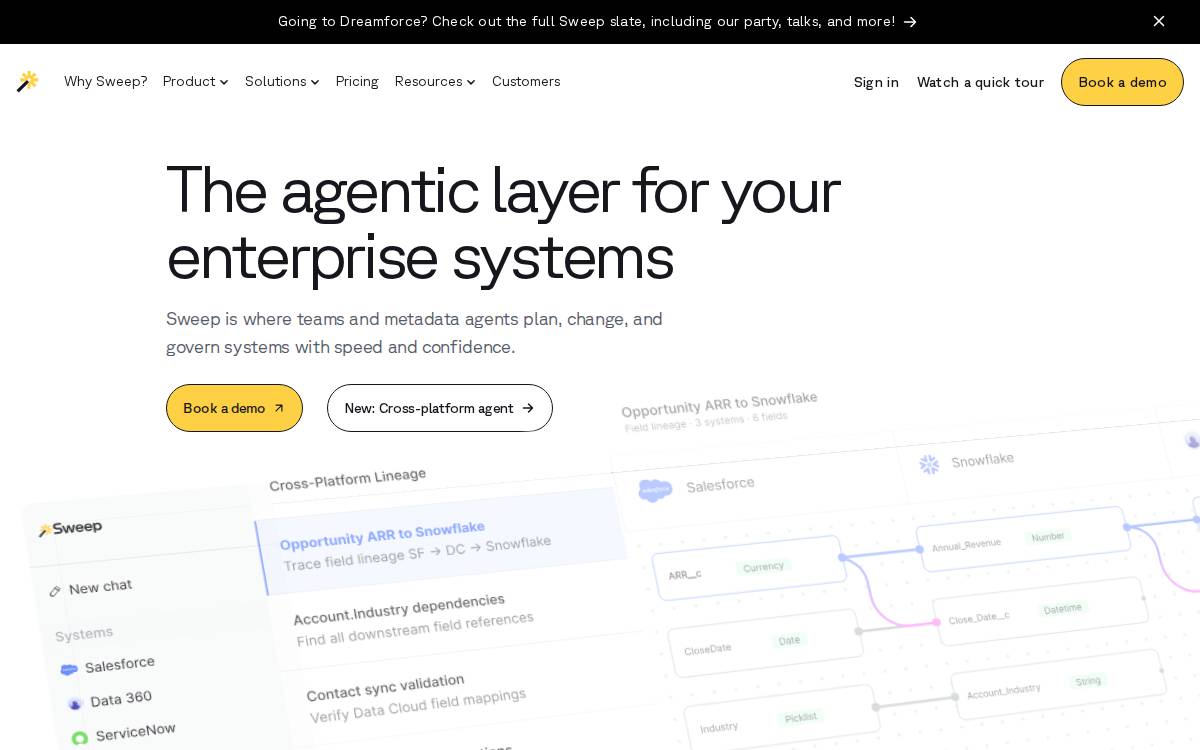Select Salesforce cloud icon in Systems list
The width and height of the screenshot is (1200, 750).
(x=69, y=670)
